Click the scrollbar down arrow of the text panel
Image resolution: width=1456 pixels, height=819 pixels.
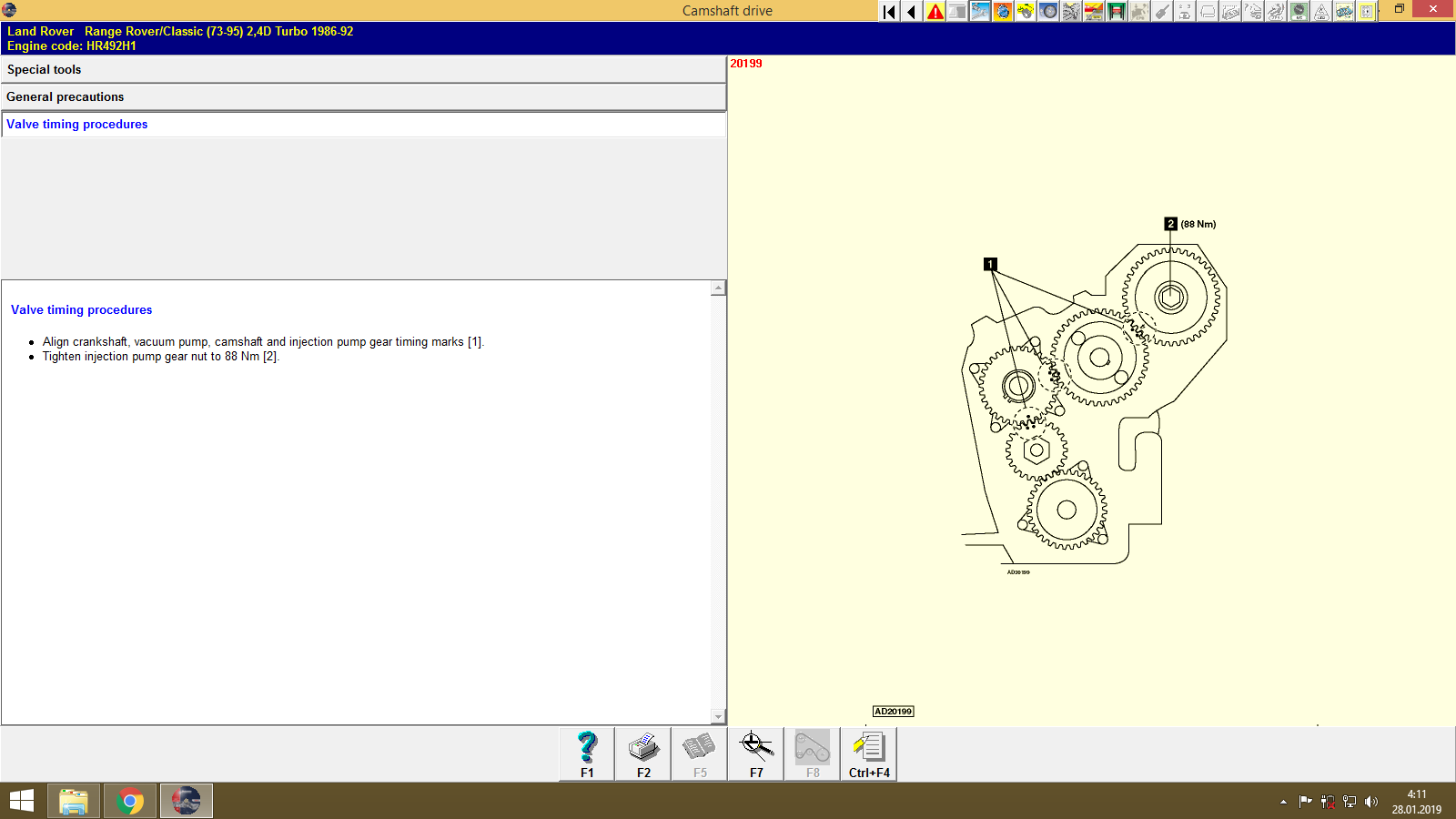coord(720,716)
